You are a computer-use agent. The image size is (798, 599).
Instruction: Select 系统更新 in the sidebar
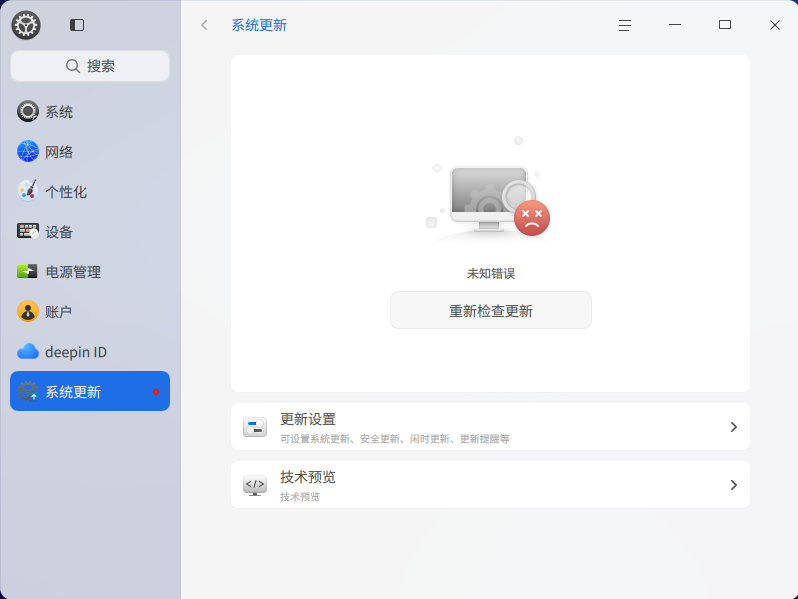(90, 391)
